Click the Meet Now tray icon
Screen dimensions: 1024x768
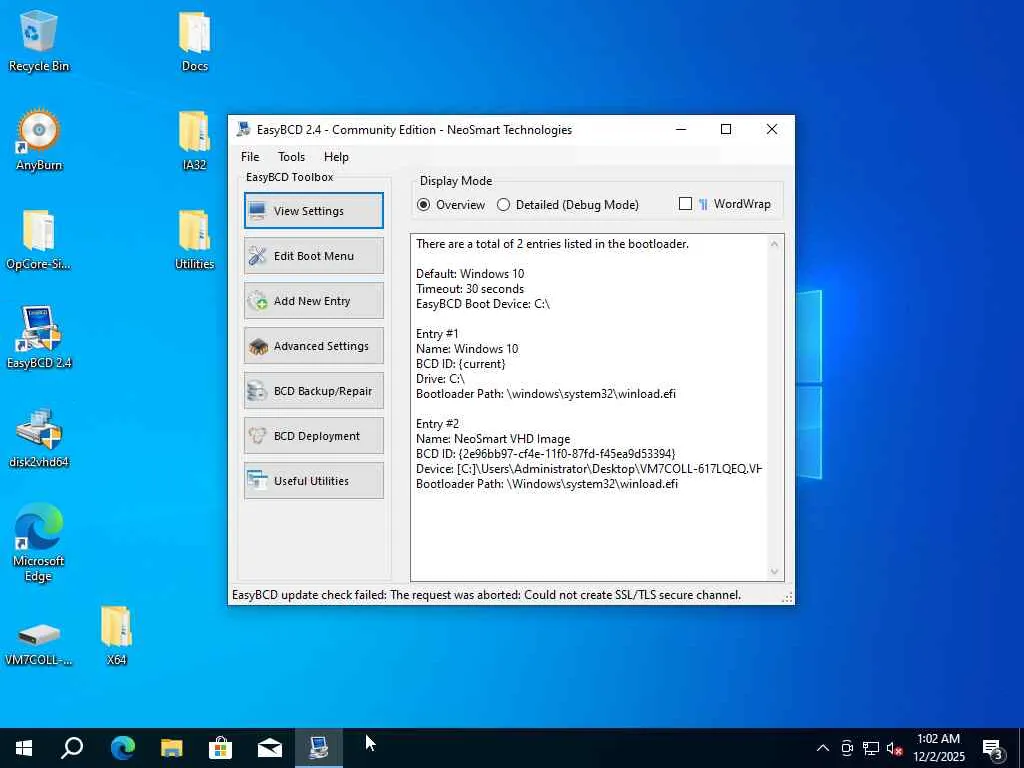click(x=847, y=748)
